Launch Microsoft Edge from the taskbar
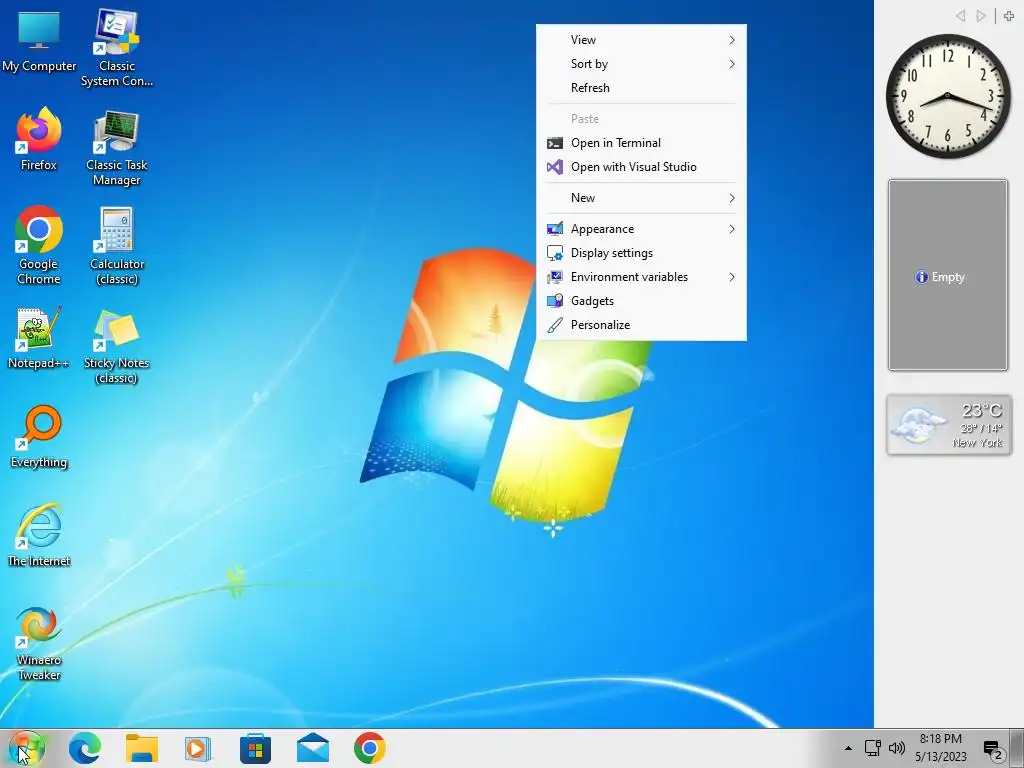The height and width of the screenshot is (768, 1024). point(85,748)
